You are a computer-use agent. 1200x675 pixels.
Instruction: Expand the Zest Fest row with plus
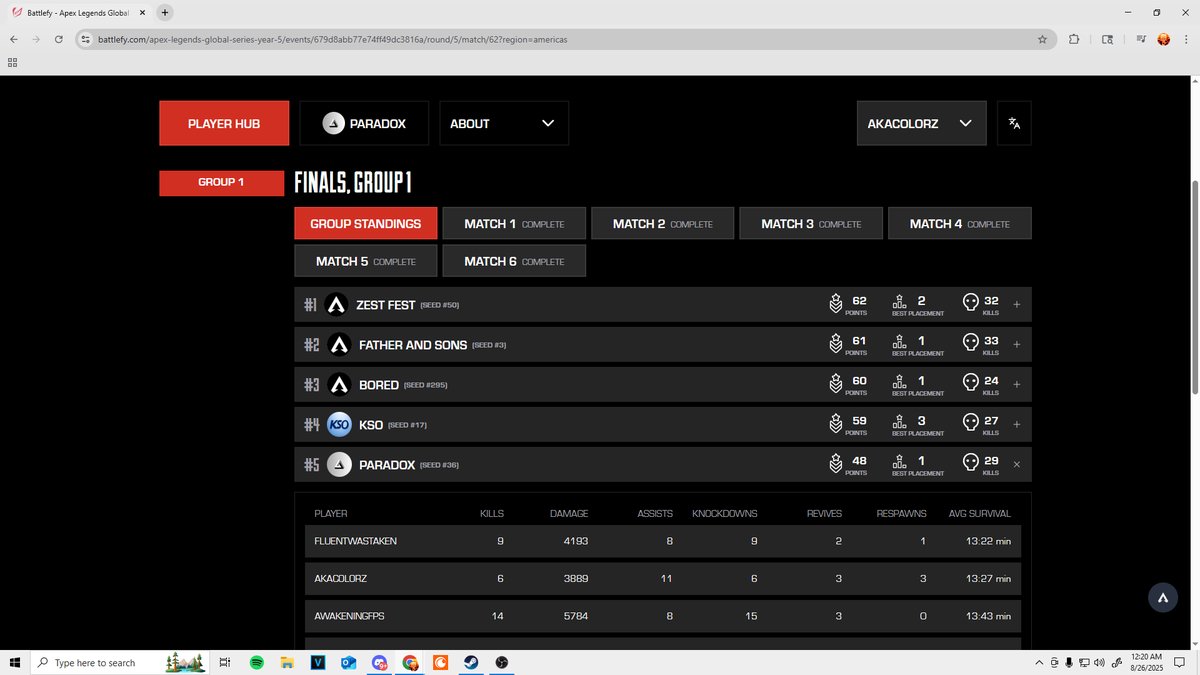coord(1017,304)
